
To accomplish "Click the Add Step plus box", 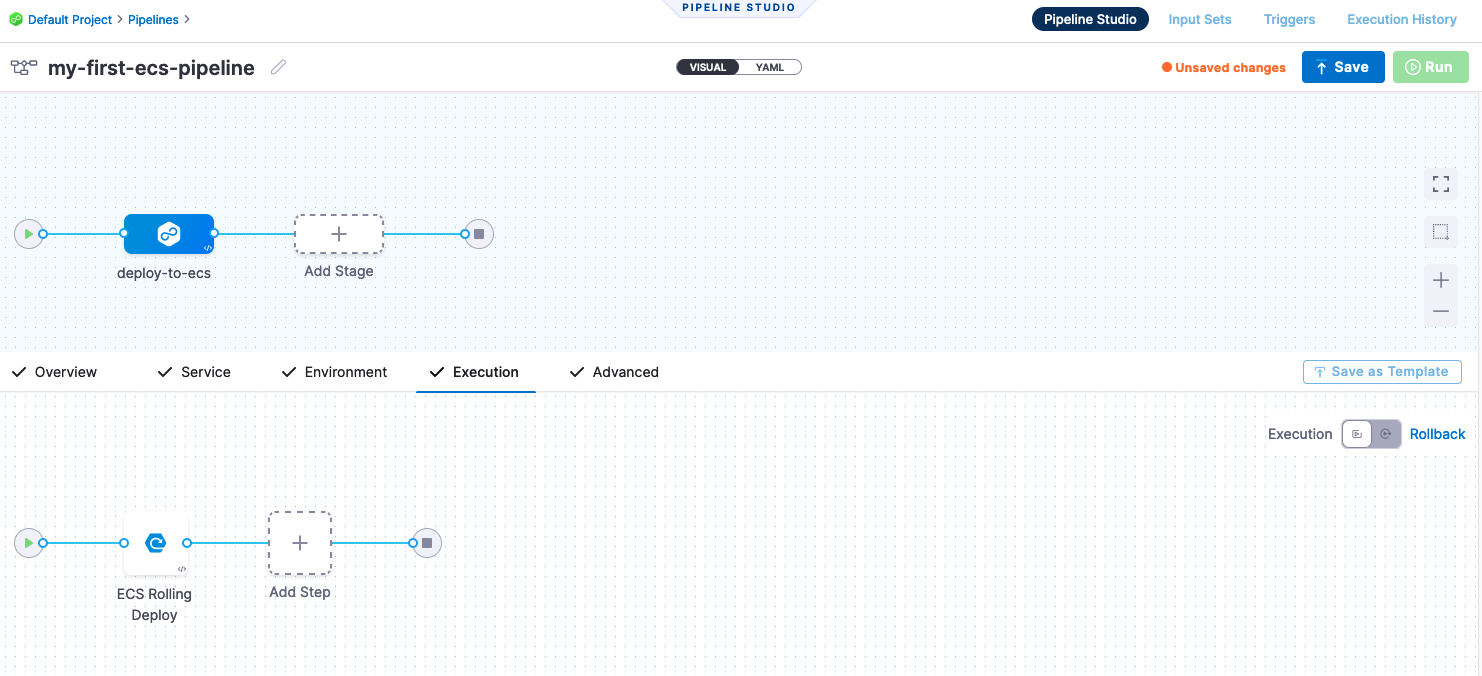I will (x=299, y=543).
